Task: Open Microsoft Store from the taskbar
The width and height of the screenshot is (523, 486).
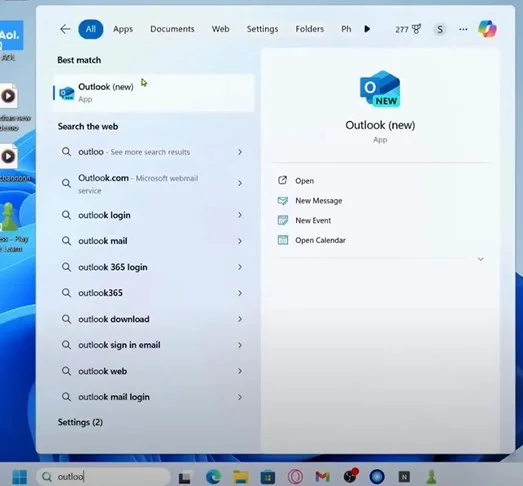Action: coord(268,477)
